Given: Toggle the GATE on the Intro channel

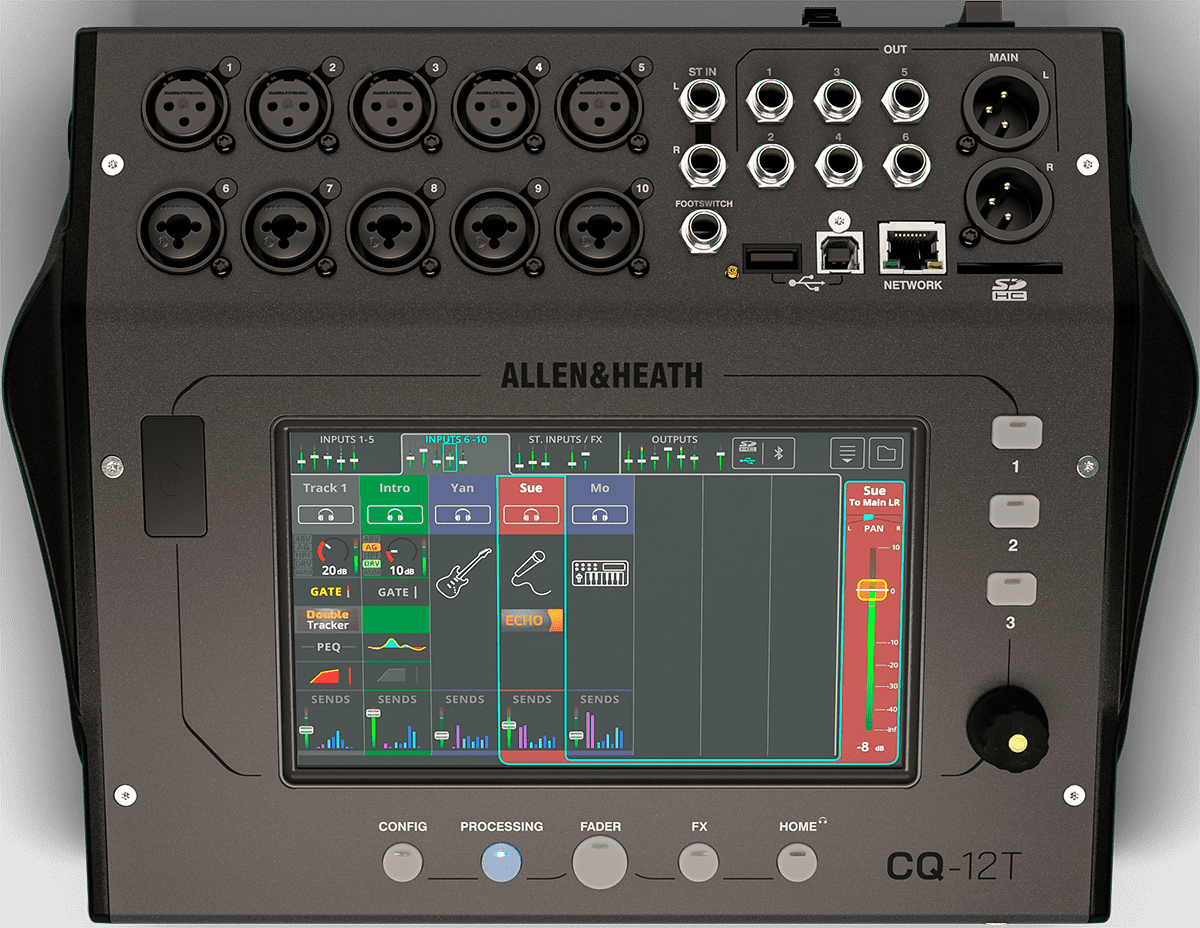Looking at the screenshot, I should tap(396, 592).
